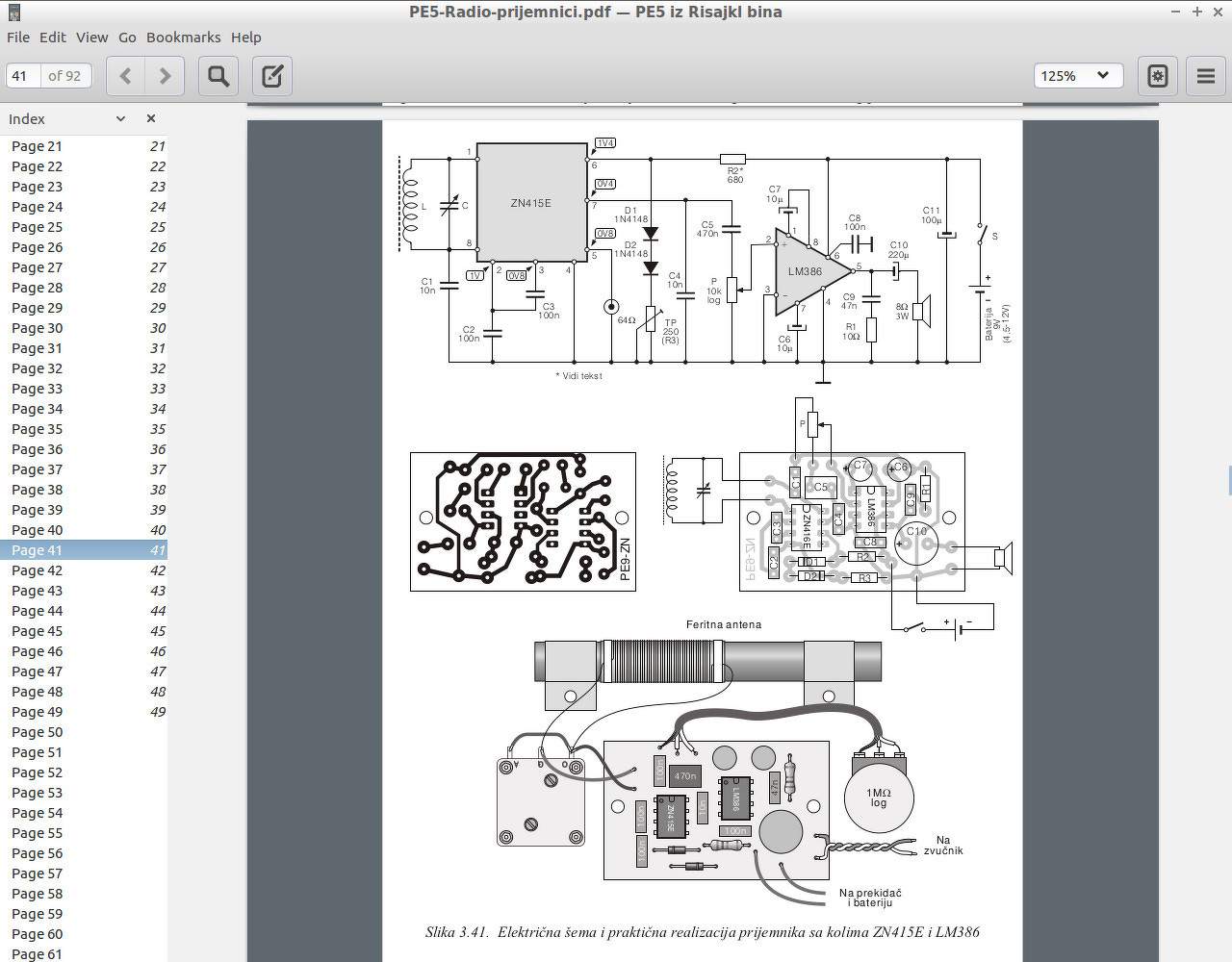Image resolution: width=1232 pixels, height=962 pixels.
Task: Navigate to Page 45 index entry
Action: [84, 631]
